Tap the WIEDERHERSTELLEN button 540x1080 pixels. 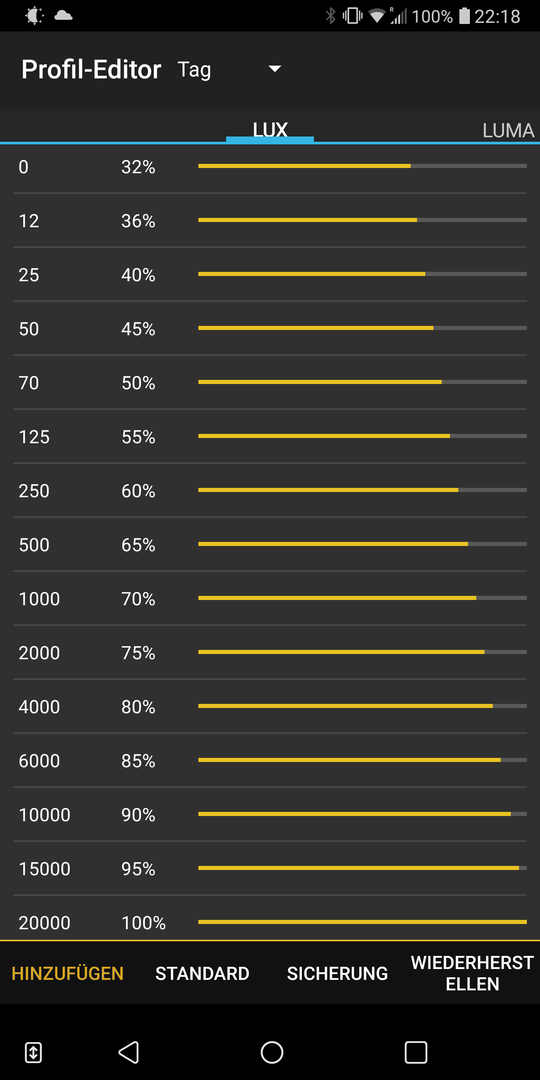[472, 973]
